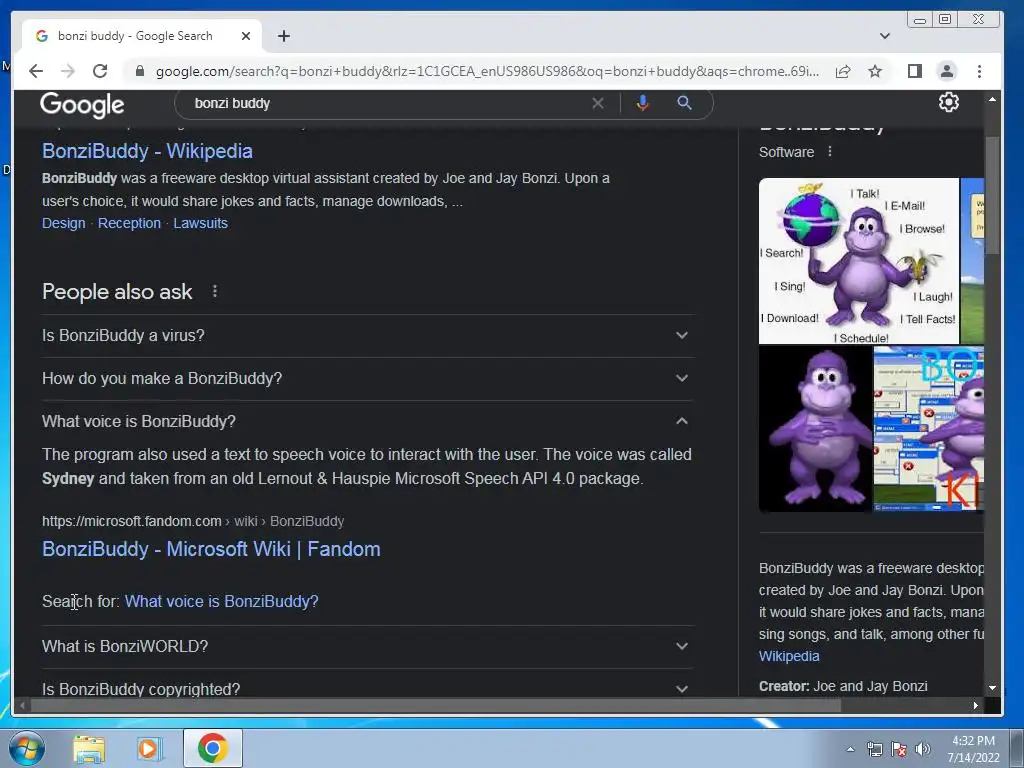Click microsoft.fandom.com URL breadcrumb

pos(193,521)
